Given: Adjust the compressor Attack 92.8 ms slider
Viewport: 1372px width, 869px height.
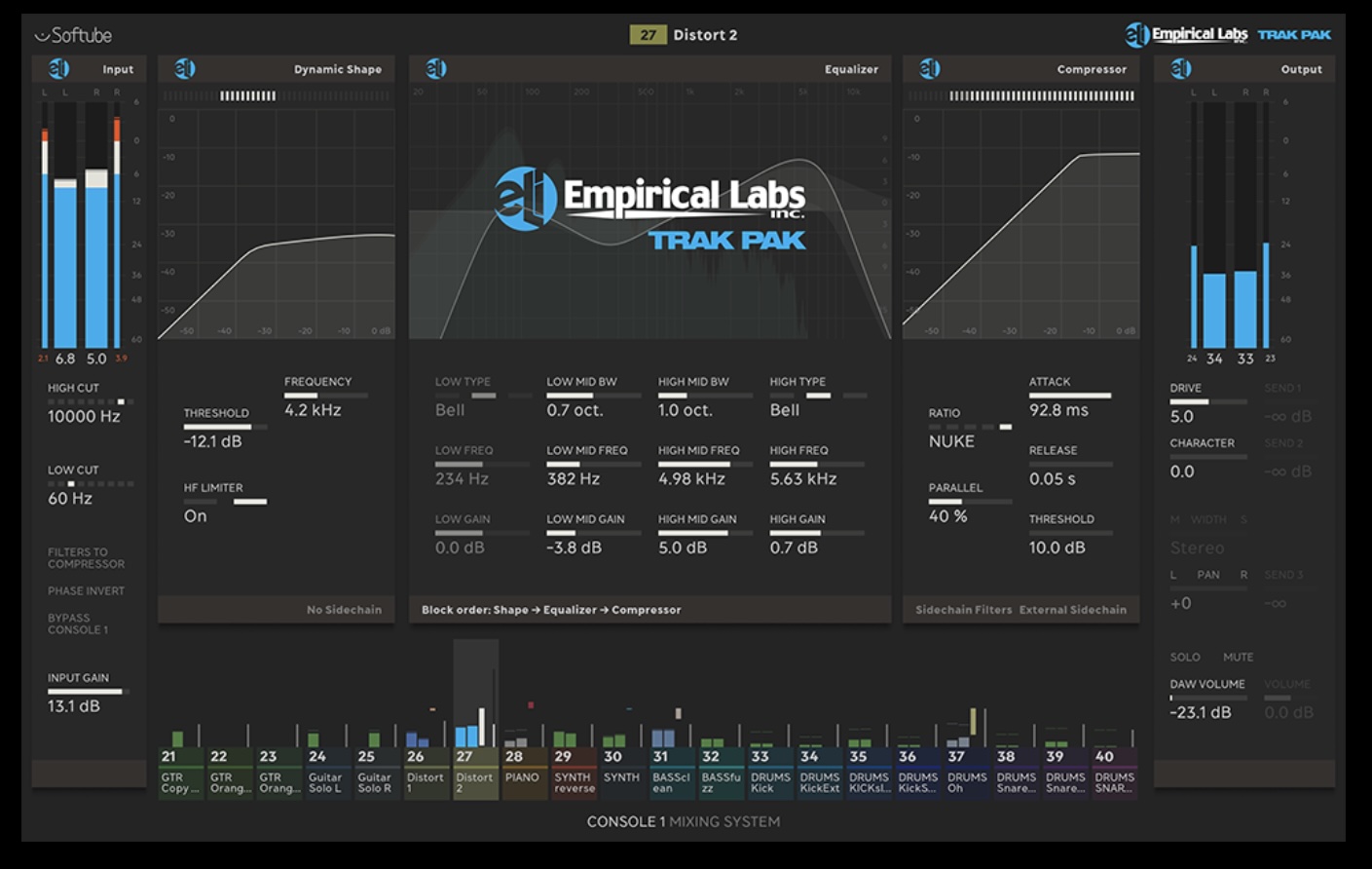Looking at the screenshot, I should pyautogui.click(x=1071, y=396).
